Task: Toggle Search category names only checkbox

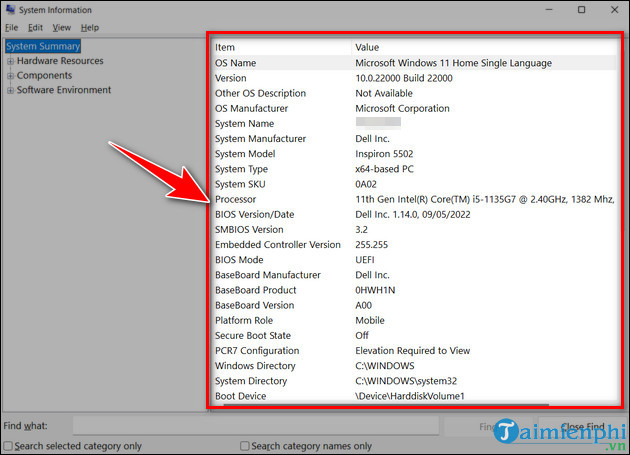Action: [x=245, y=446]
